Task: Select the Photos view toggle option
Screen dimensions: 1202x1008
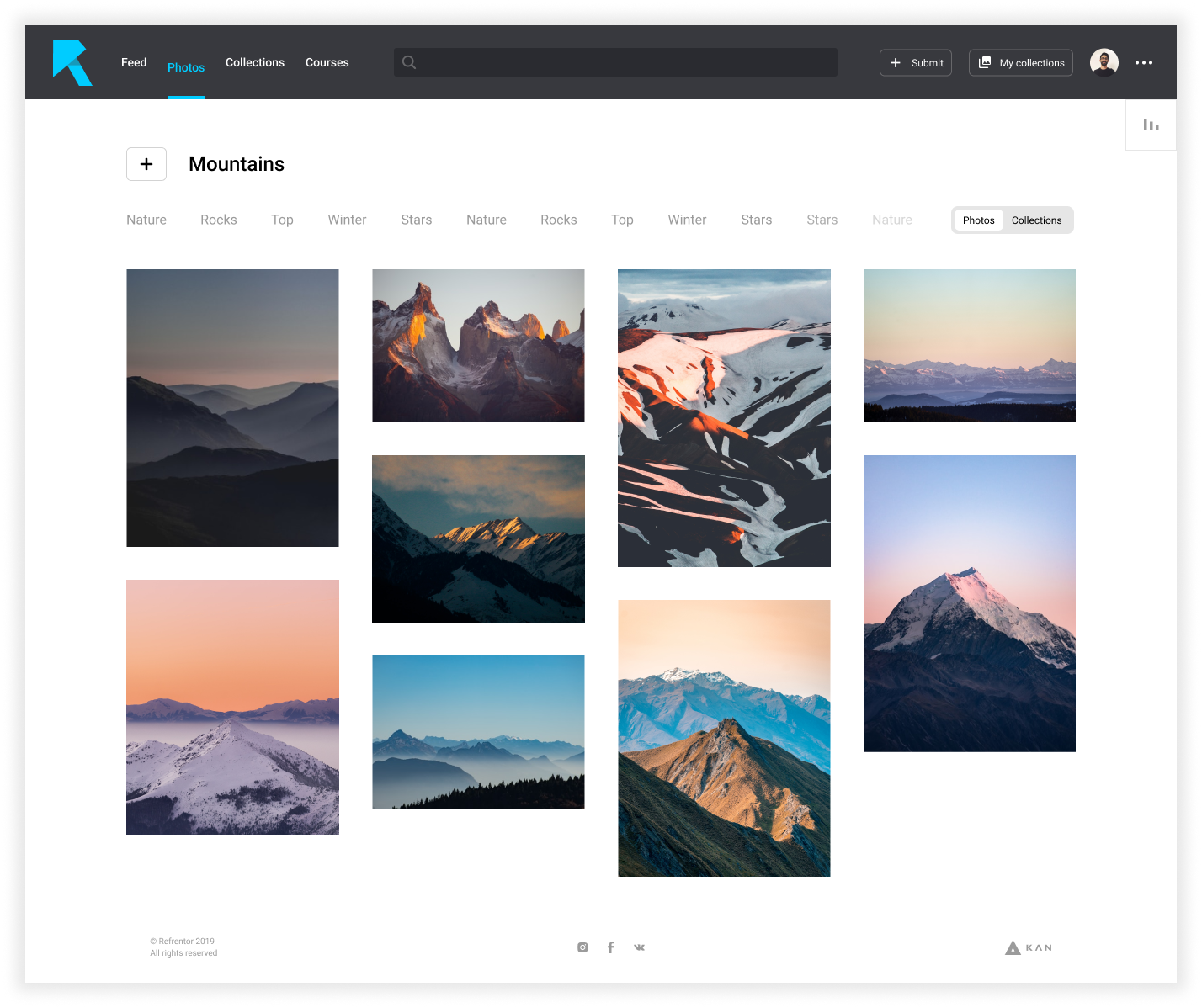Action: click(978, 220)
